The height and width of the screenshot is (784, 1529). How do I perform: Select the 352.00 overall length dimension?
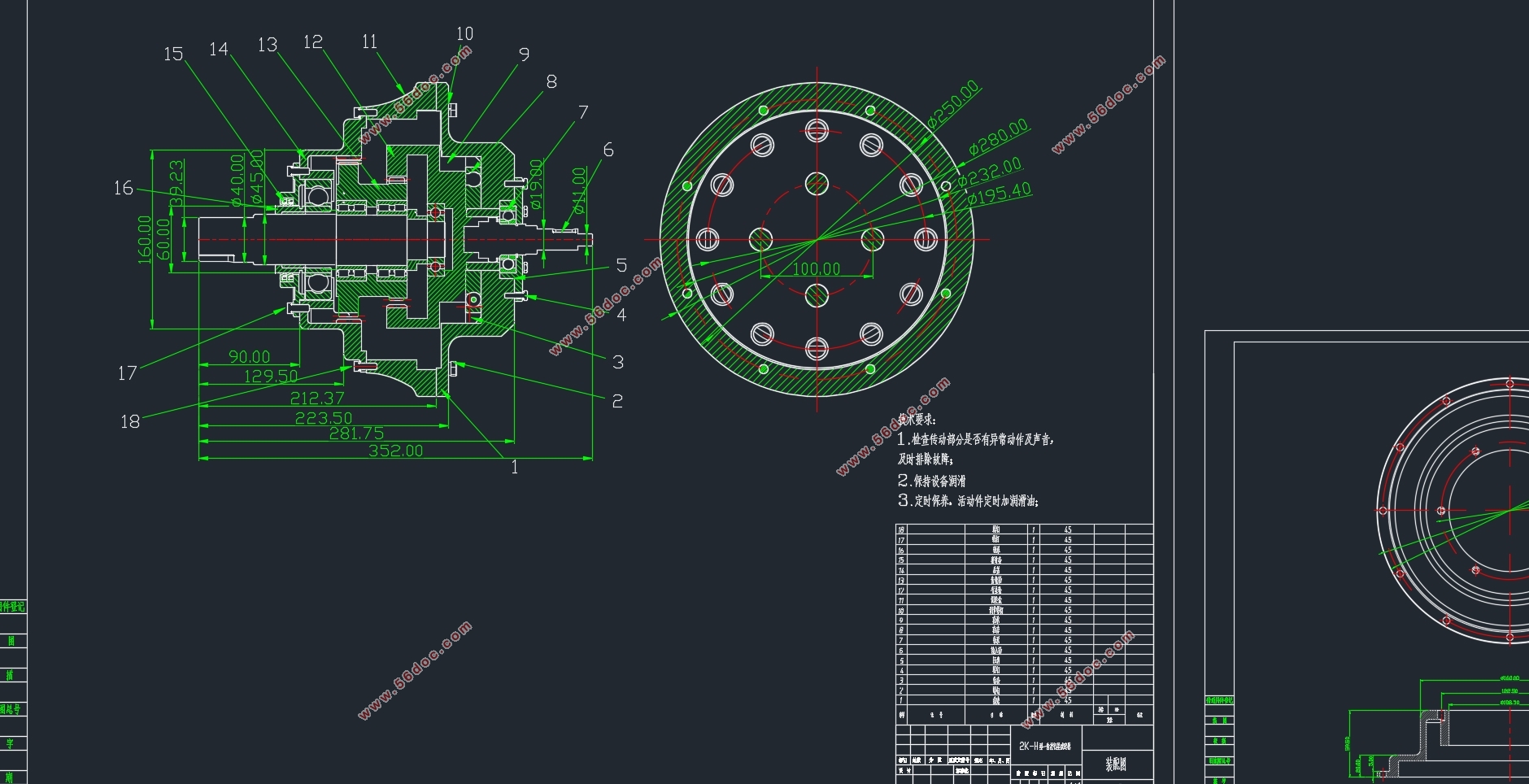pos(395,451)
